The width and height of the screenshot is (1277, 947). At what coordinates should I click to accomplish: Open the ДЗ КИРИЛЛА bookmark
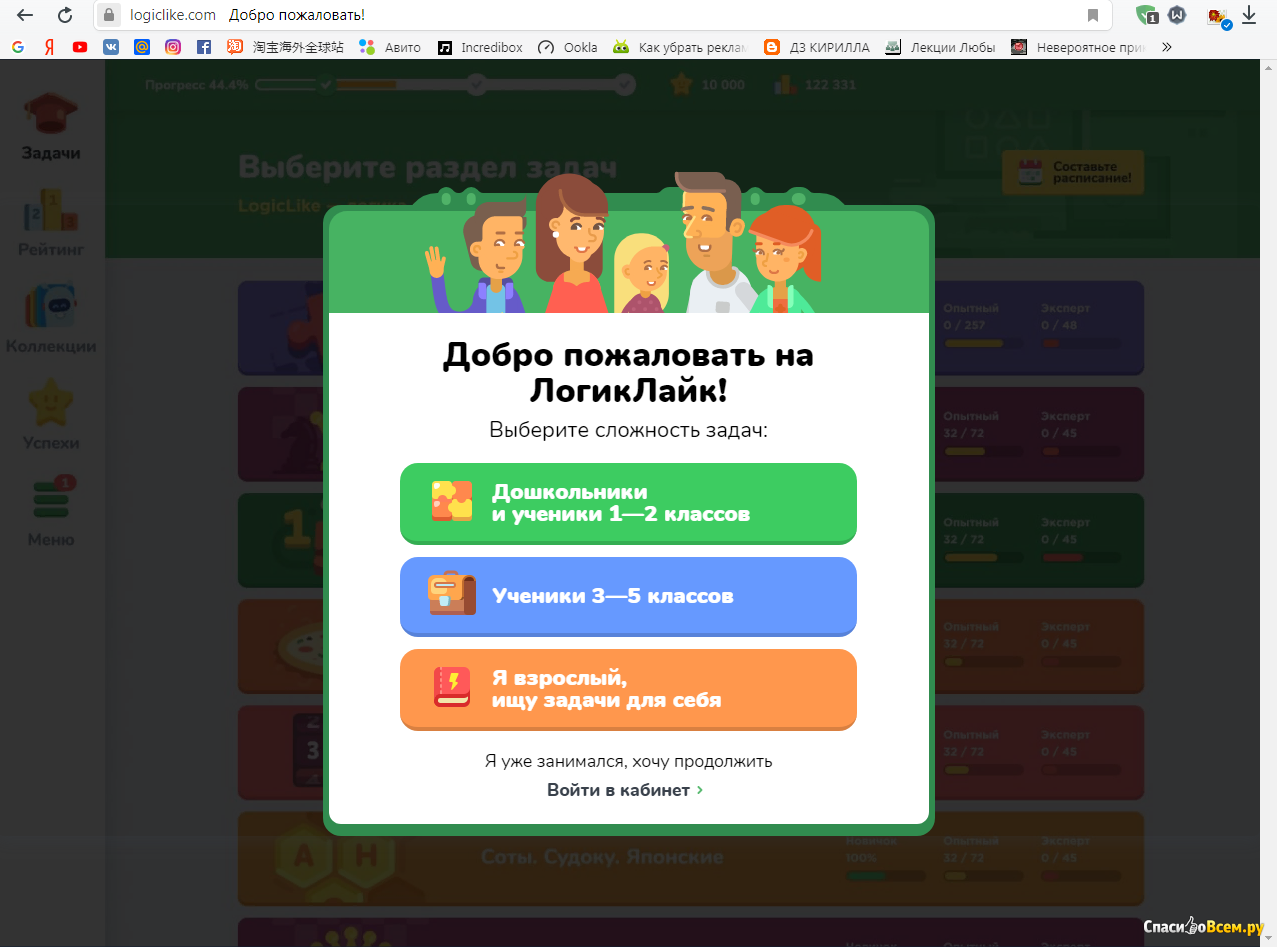coord(817,47)
